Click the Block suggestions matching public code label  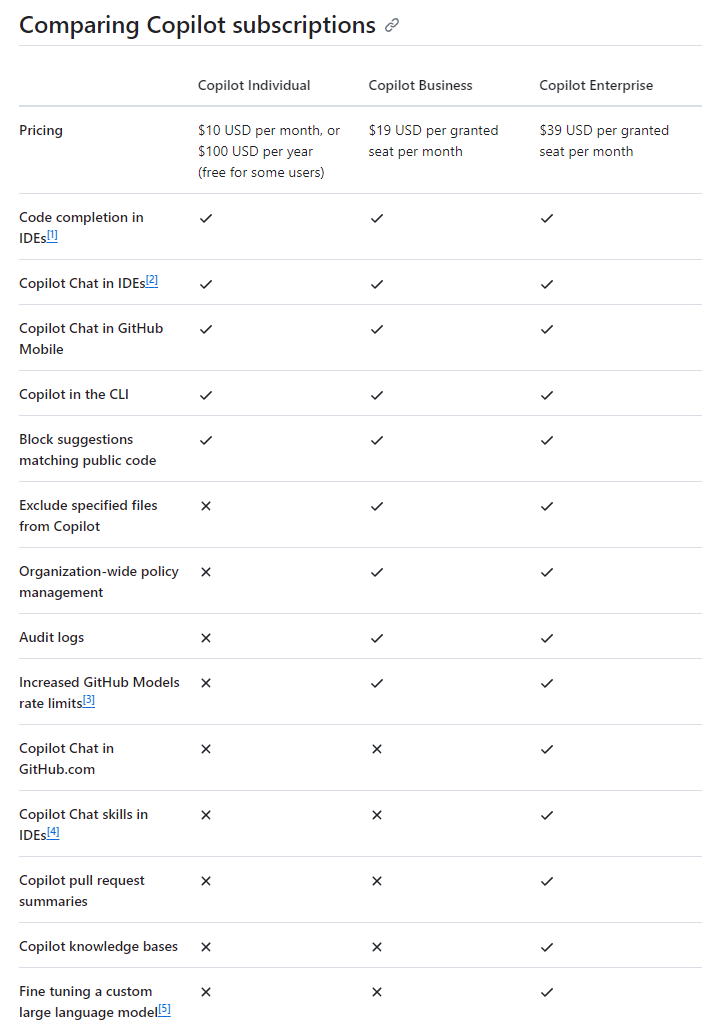(x=88, y=450)
